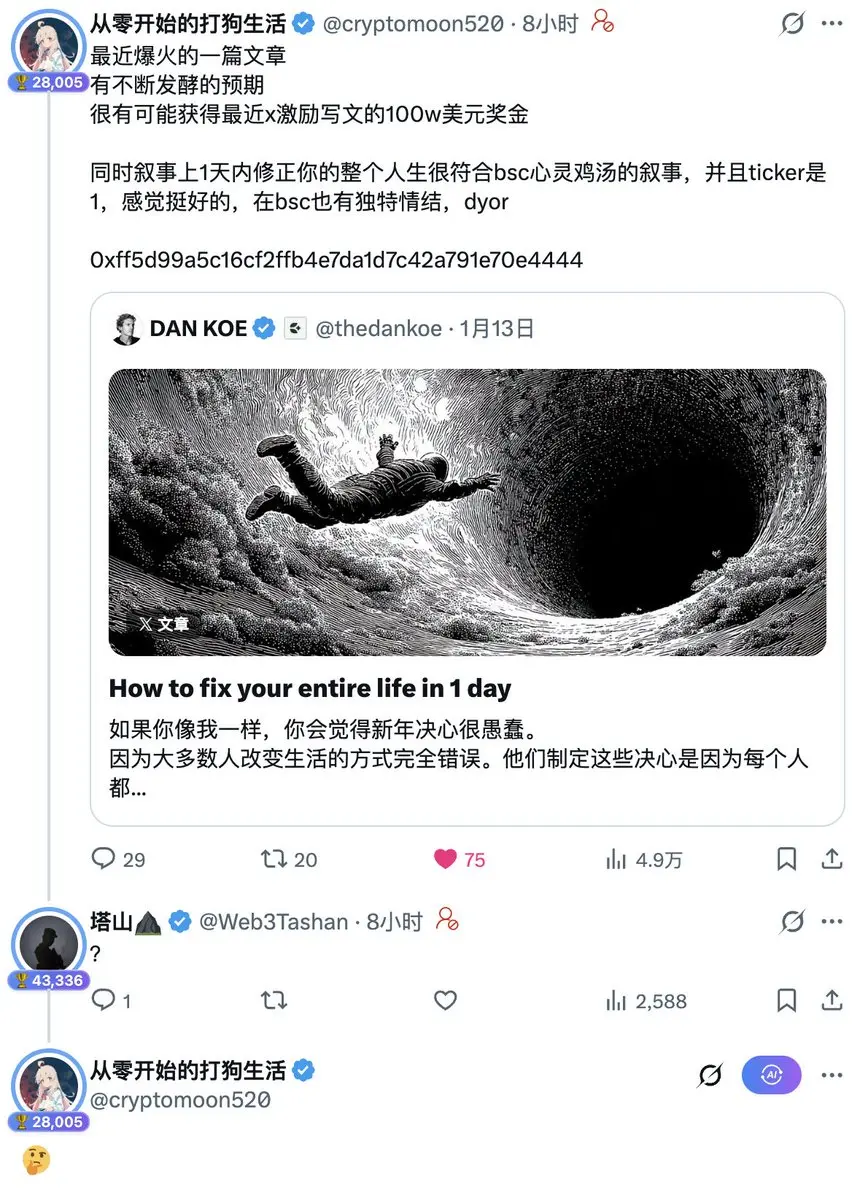This screenshot has height=1200, width=868.
Task: Like the Web3Tashan reply
Action: (445, 1001)
